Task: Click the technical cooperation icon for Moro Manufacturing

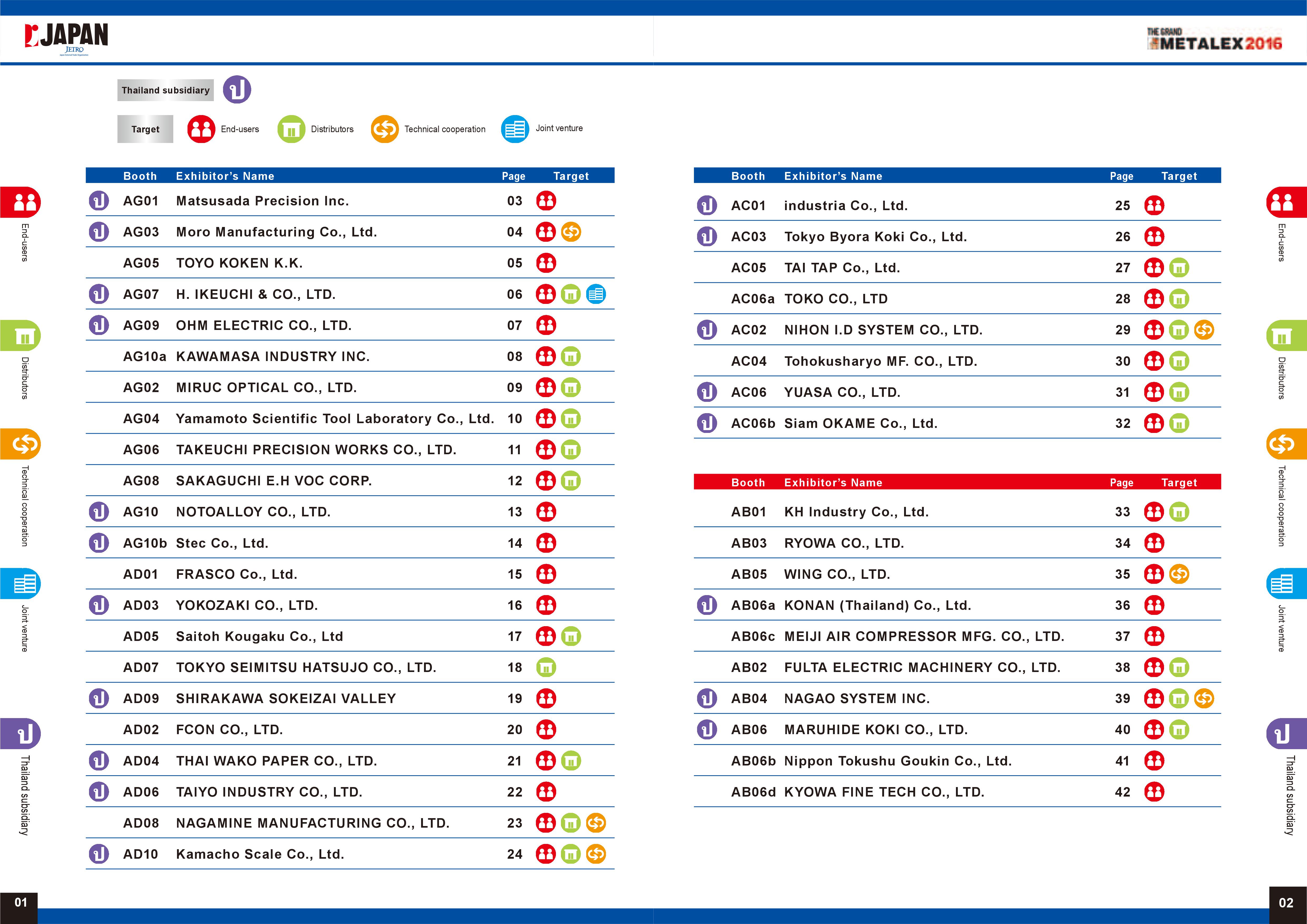Action: (571, 232)
